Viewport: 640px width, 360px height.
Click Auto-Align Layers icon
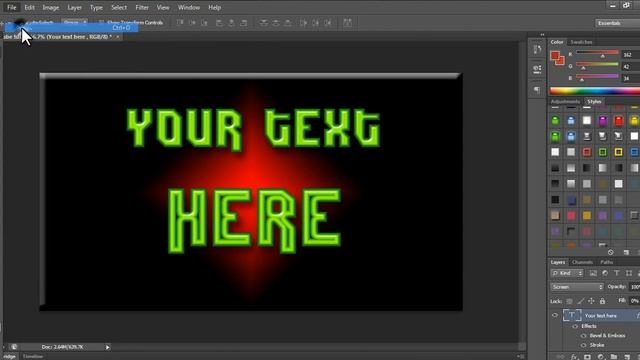[347, 23]
